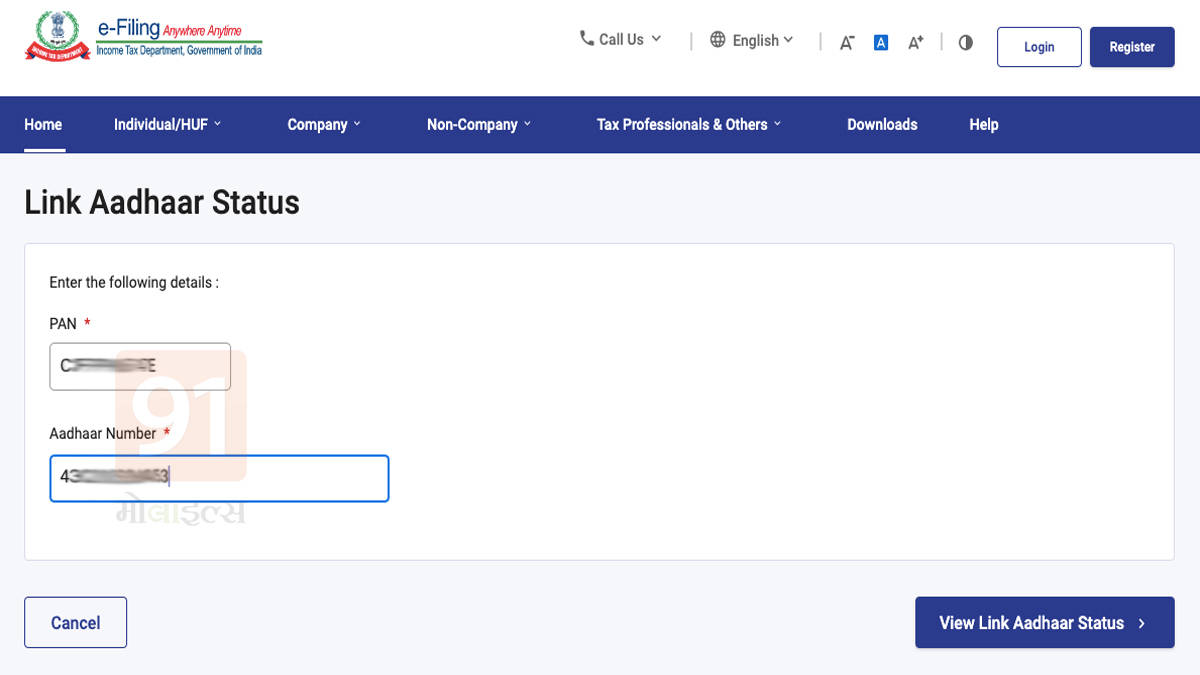Screen dimensions: 1200x675
Task: Expand the Non-Company navigation menu
Action: 478,124
